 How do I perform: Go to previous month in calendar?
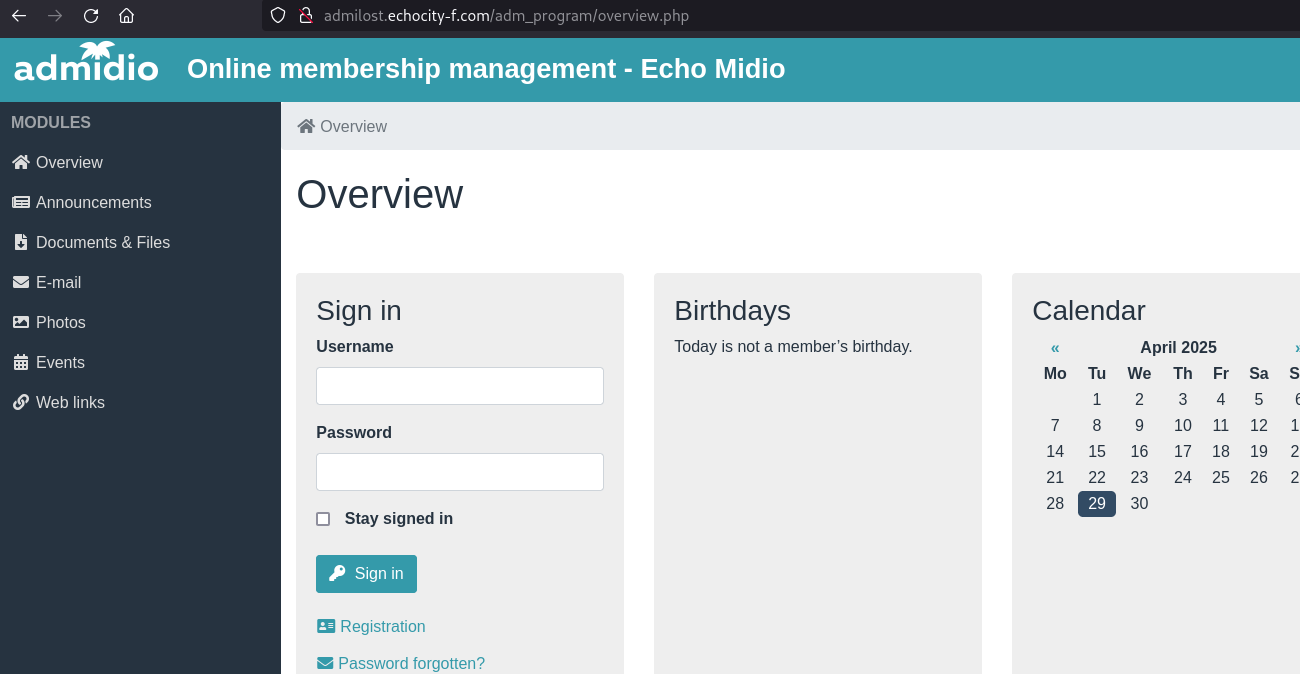pos(1055,348)
